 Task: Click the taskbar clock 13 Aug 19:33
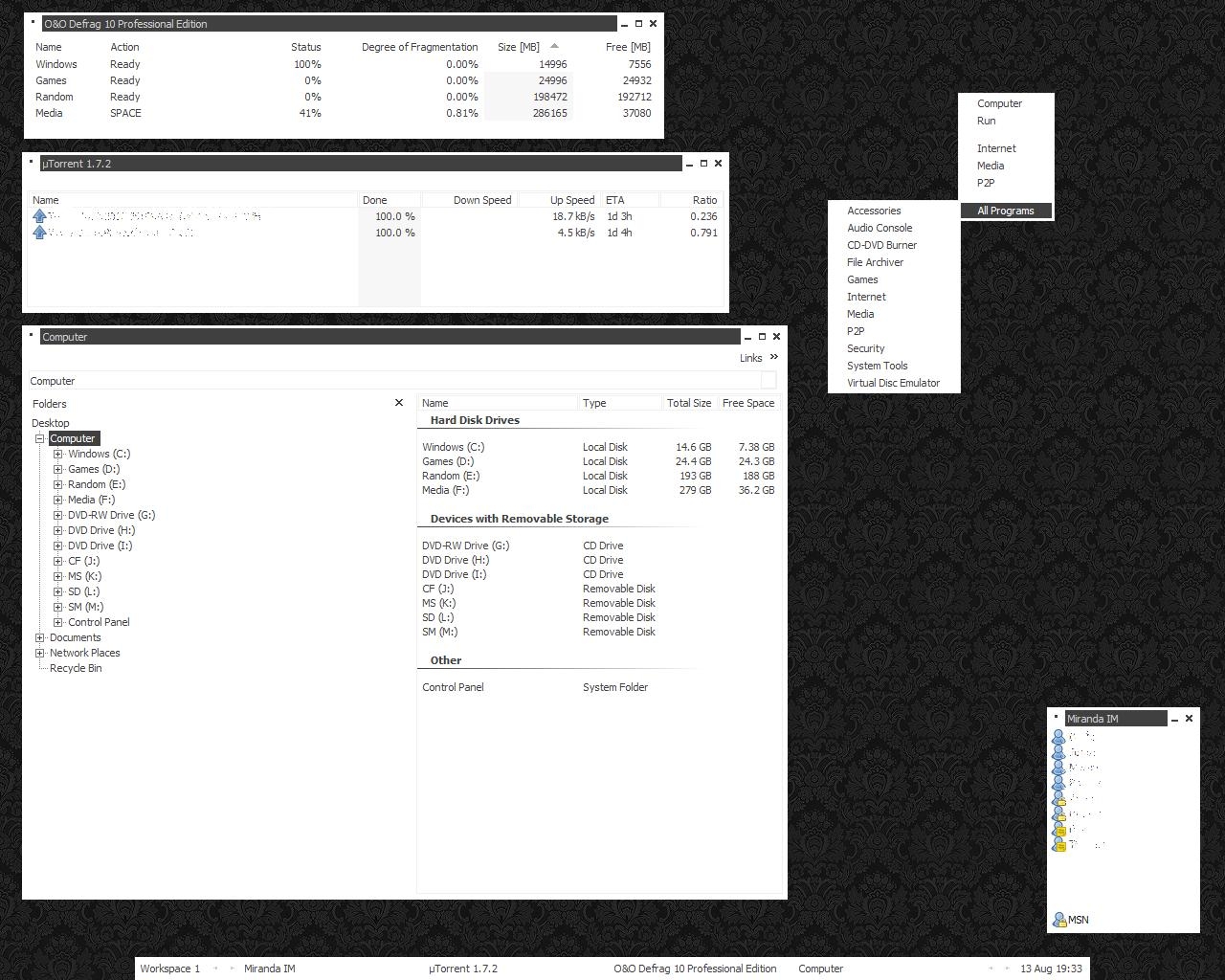pos(1051,969)
